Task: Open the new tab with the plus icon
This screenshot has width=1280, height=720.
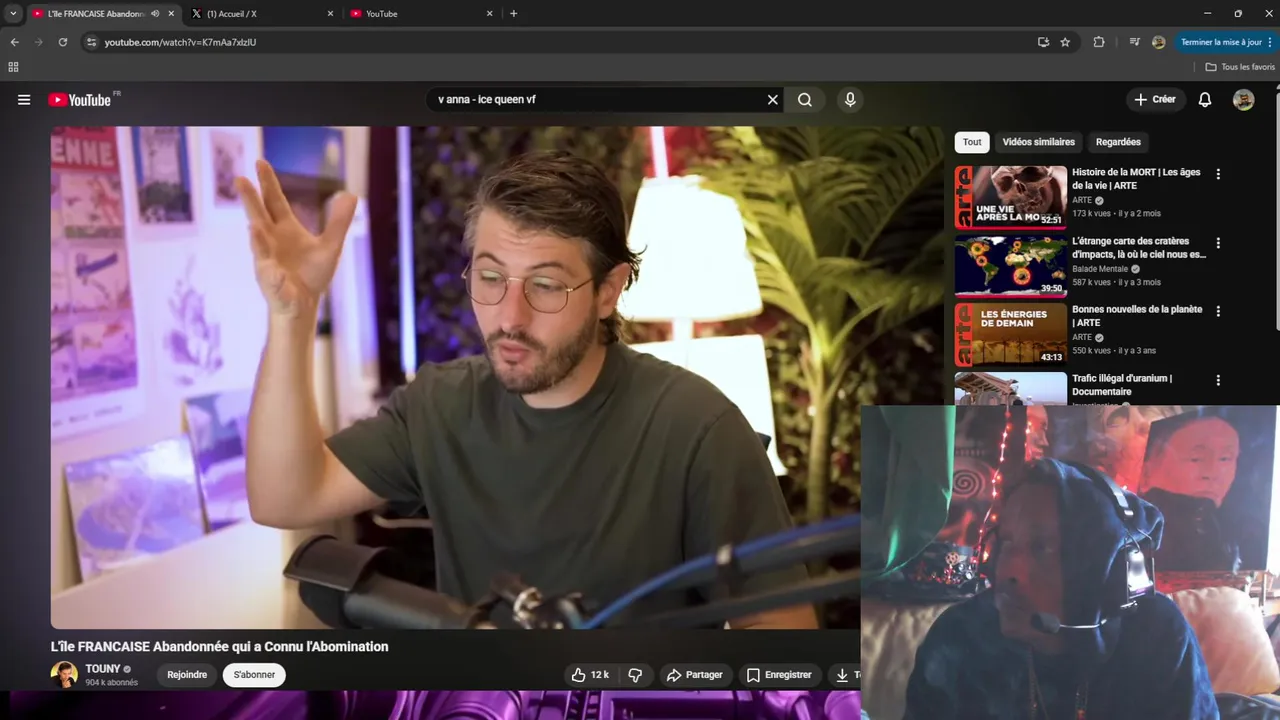Action: tap(513, 14)
